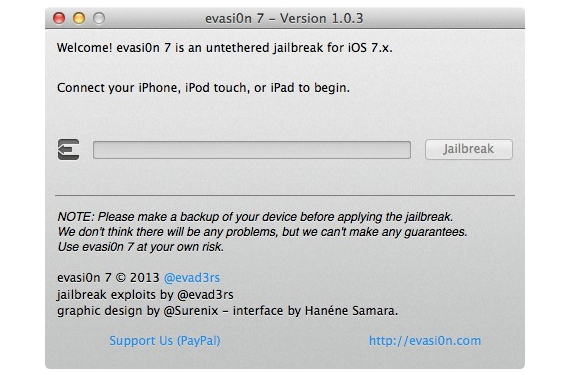Close the evasi0n 7 window
The height and width of the screenshot is (375, 570).
pyautogui.click(x=59, y=18)
